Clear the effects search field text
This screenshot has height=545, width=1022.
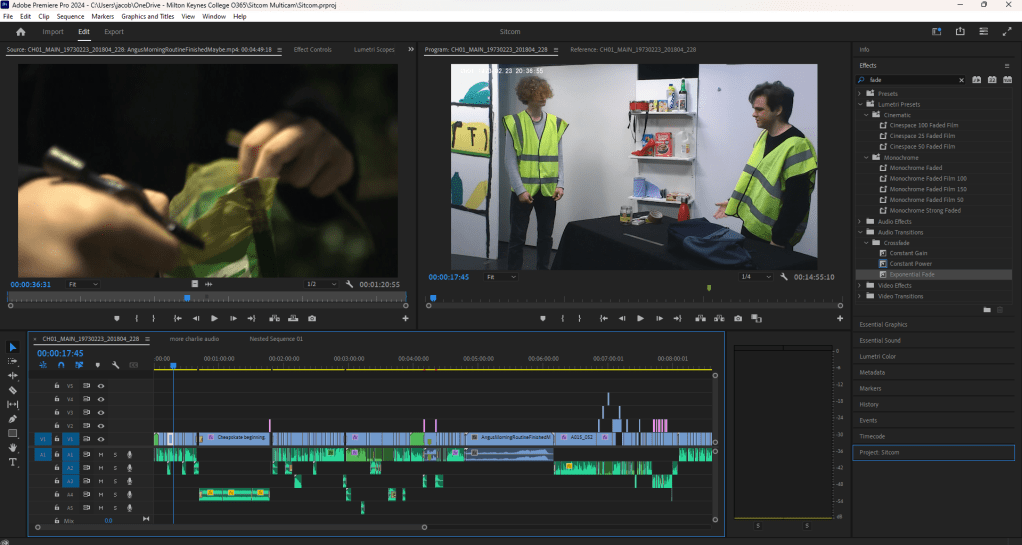962,79
